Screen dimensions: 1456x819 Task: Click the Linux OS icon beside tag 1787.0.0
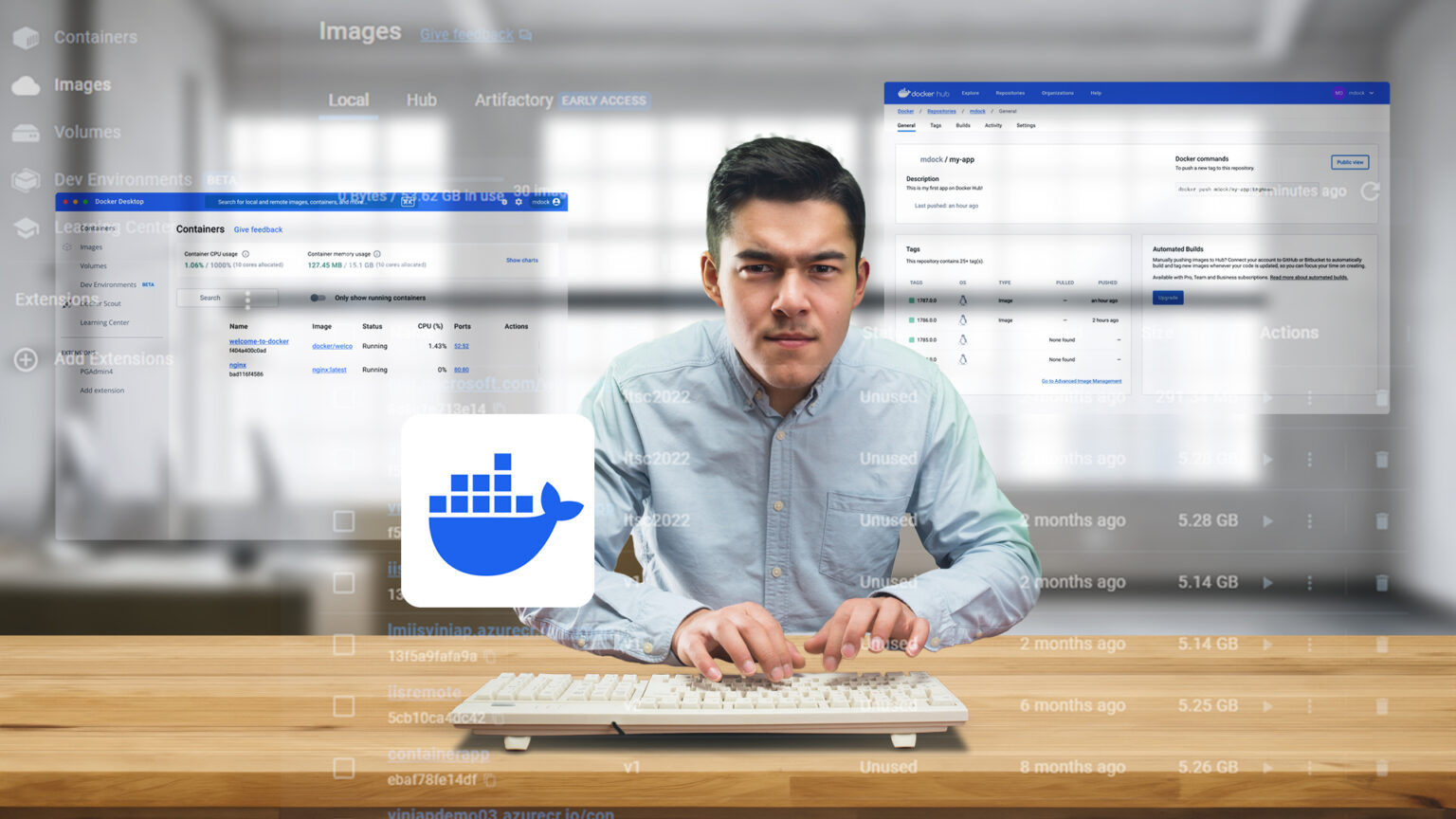point(963,300)
